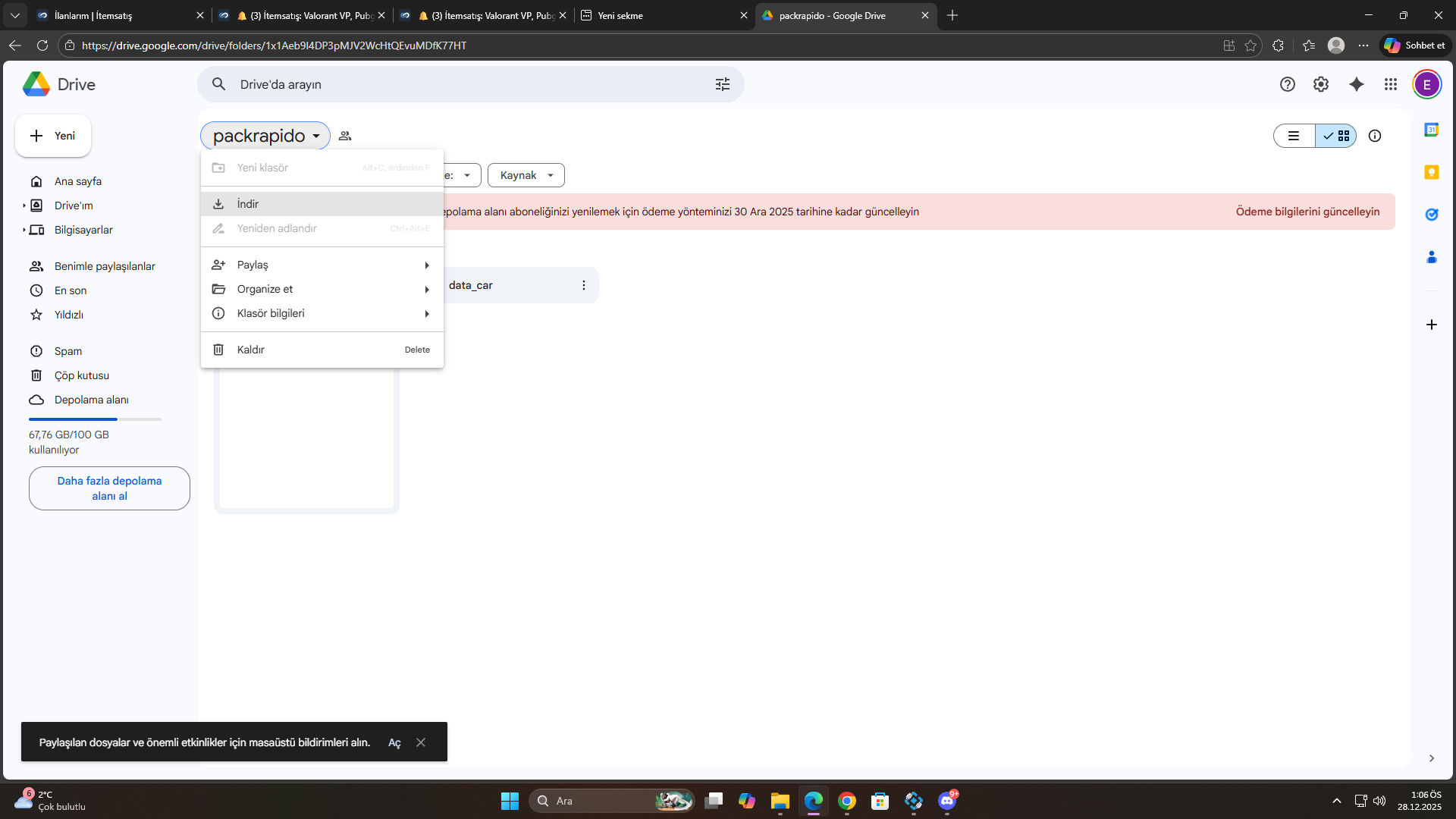Click the browser address bar URL
This screenshot has height=819, width=1456.
(274, 45)
